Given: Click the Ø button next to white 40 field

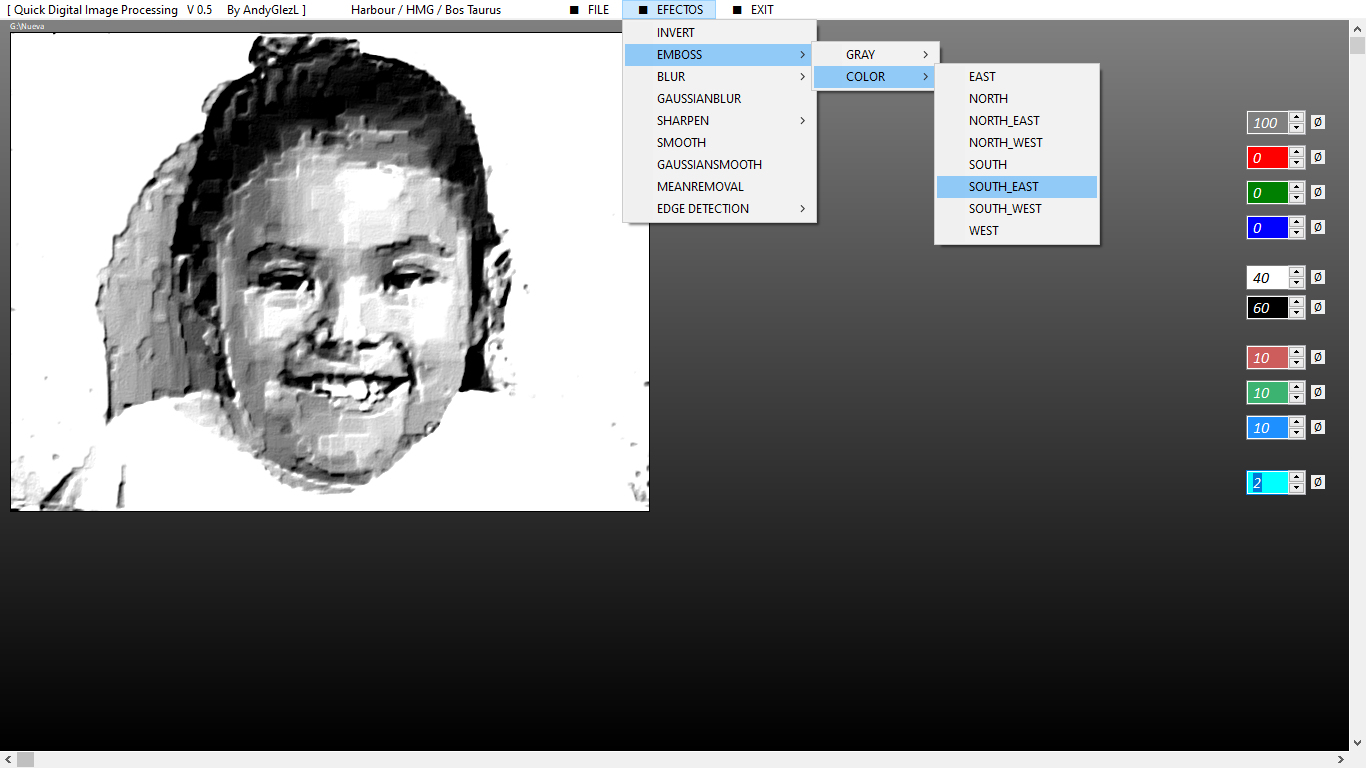Looking at the screenshot, I should coord(1317,277).
